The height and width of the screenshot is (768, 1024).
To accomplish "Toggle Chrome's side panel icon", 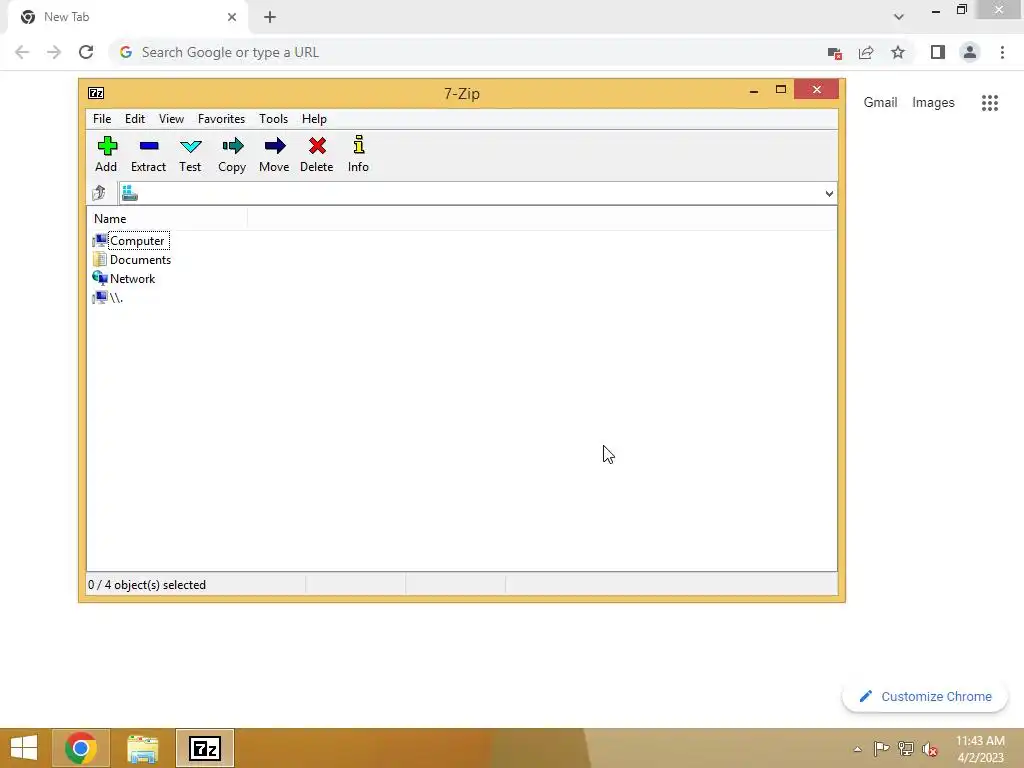I will click(x=938, y=52).
